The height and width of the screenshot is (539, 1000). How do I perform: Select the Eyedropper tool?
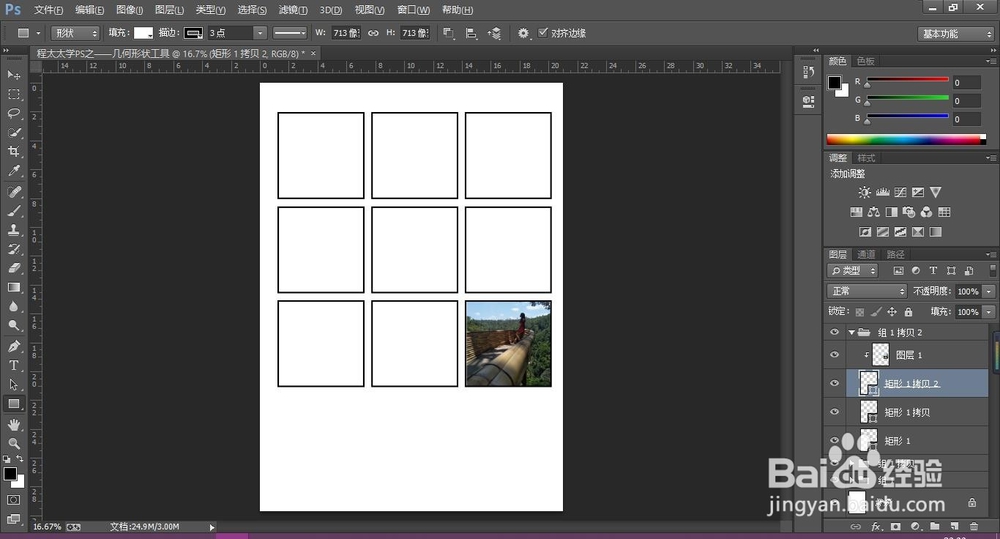tap(13, 171)
